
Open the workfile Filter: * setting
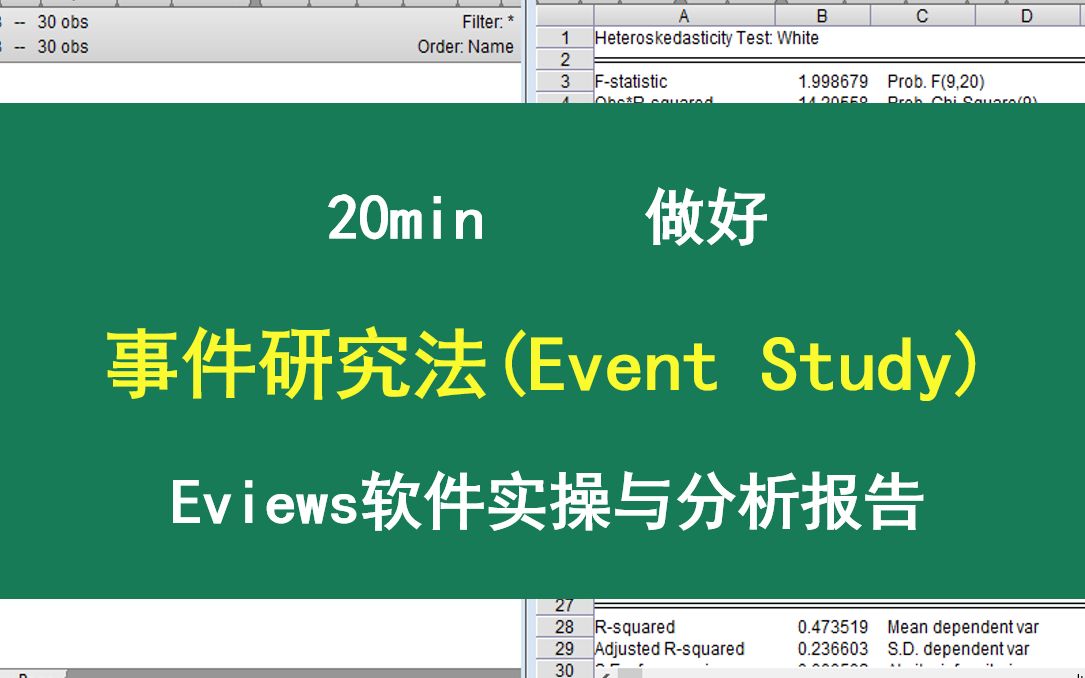487,22
